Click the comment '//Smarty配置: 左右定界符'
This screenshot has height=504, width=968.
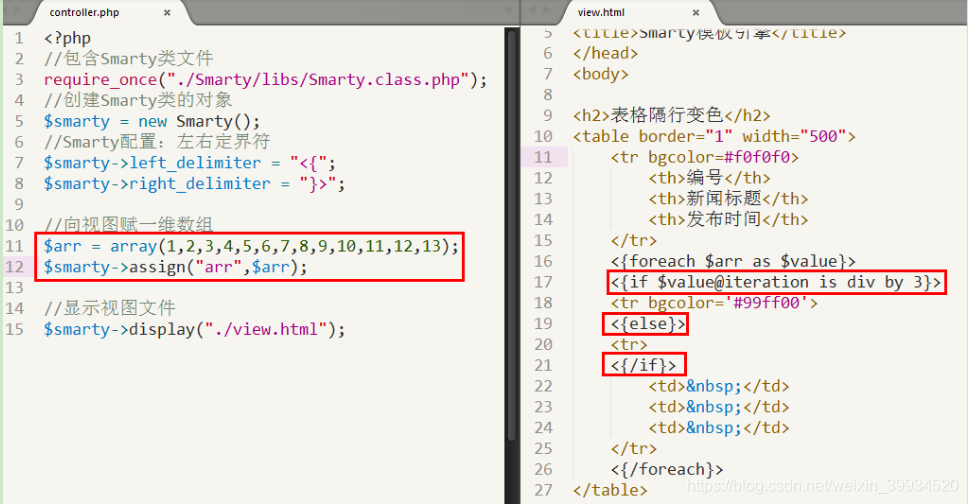[x=157, y=142]
